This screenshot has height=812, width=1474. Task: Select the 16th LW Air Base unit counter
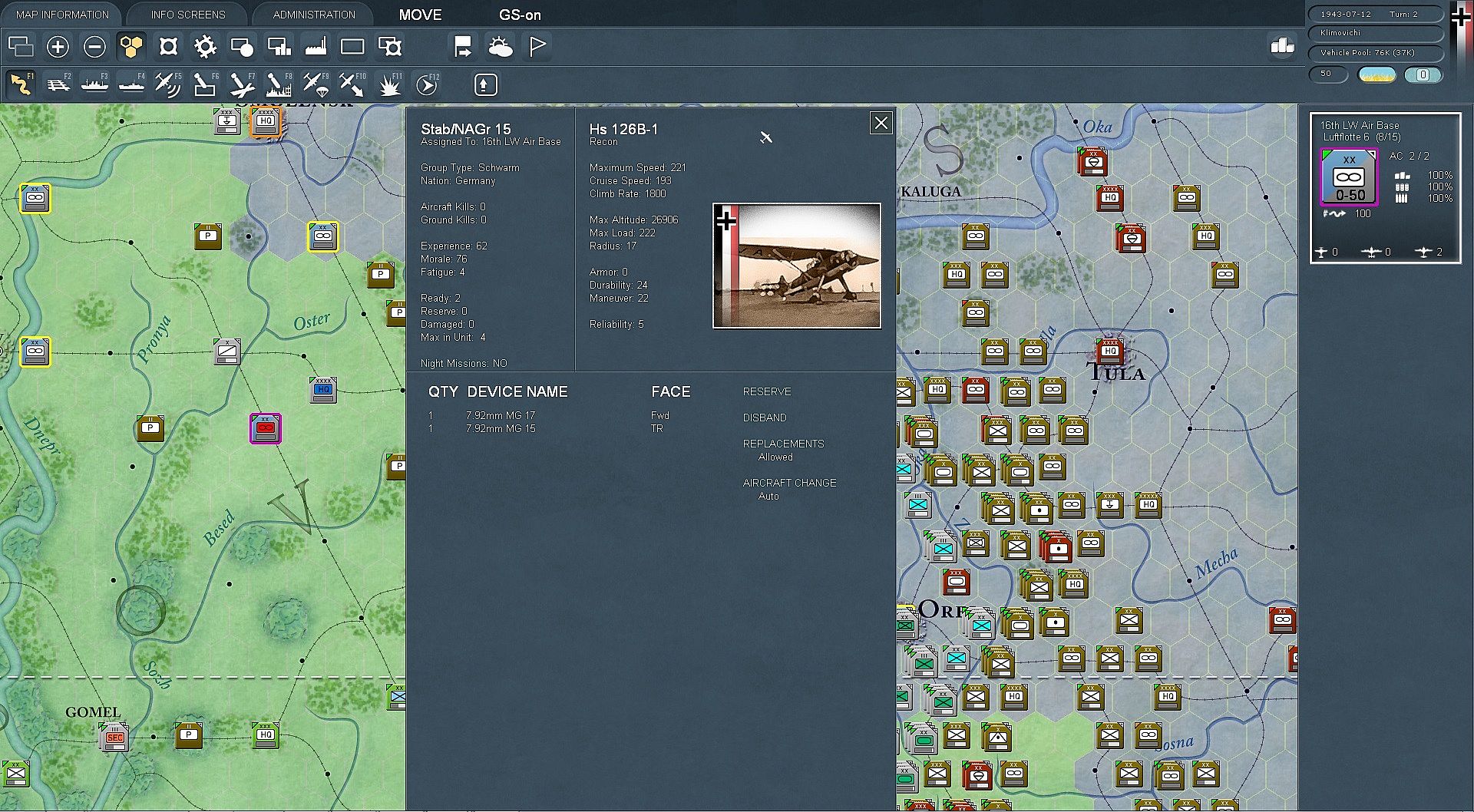click(x=1349, y=178)
